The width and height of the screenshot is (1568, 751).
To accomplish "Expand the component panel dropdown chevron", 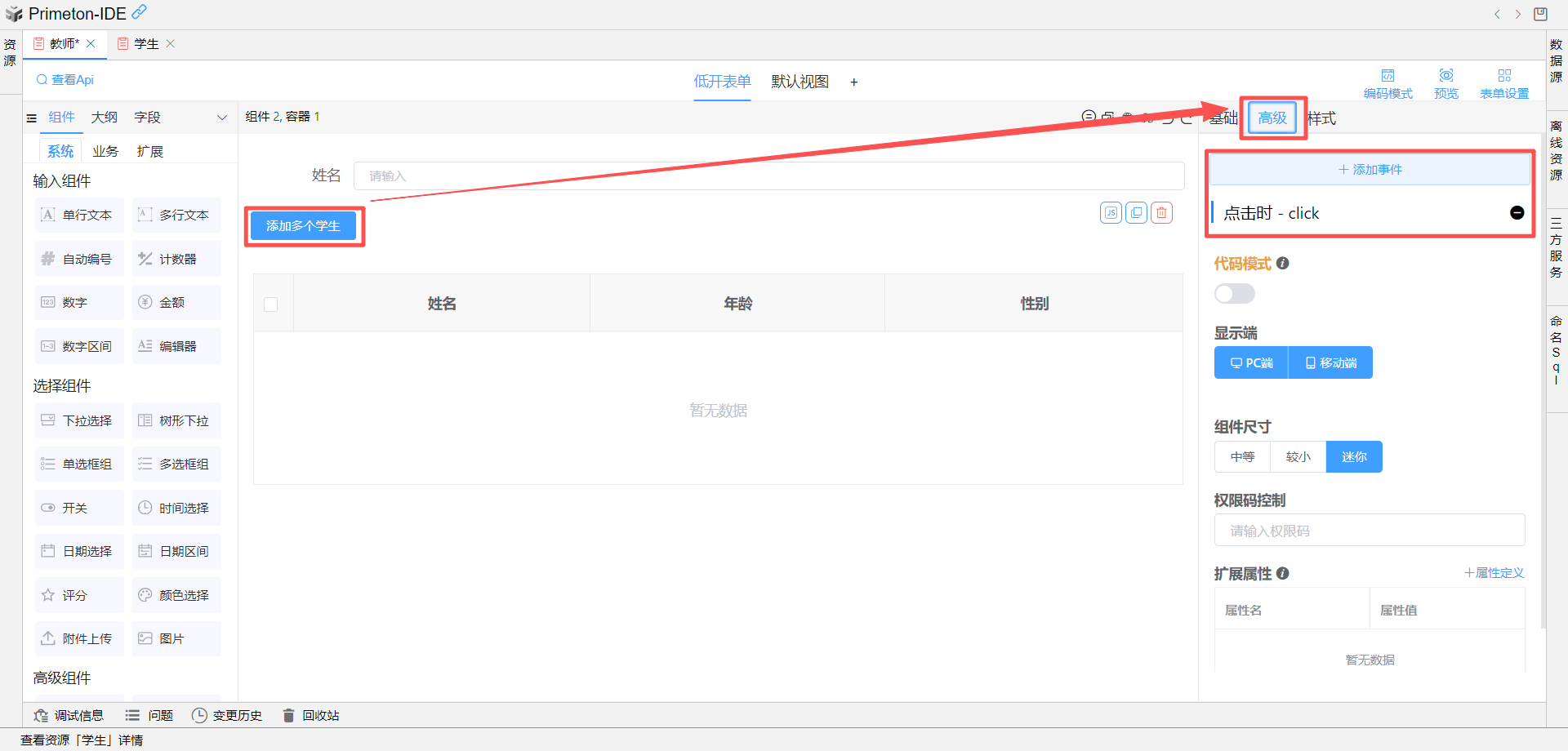I will pos(221,118).
